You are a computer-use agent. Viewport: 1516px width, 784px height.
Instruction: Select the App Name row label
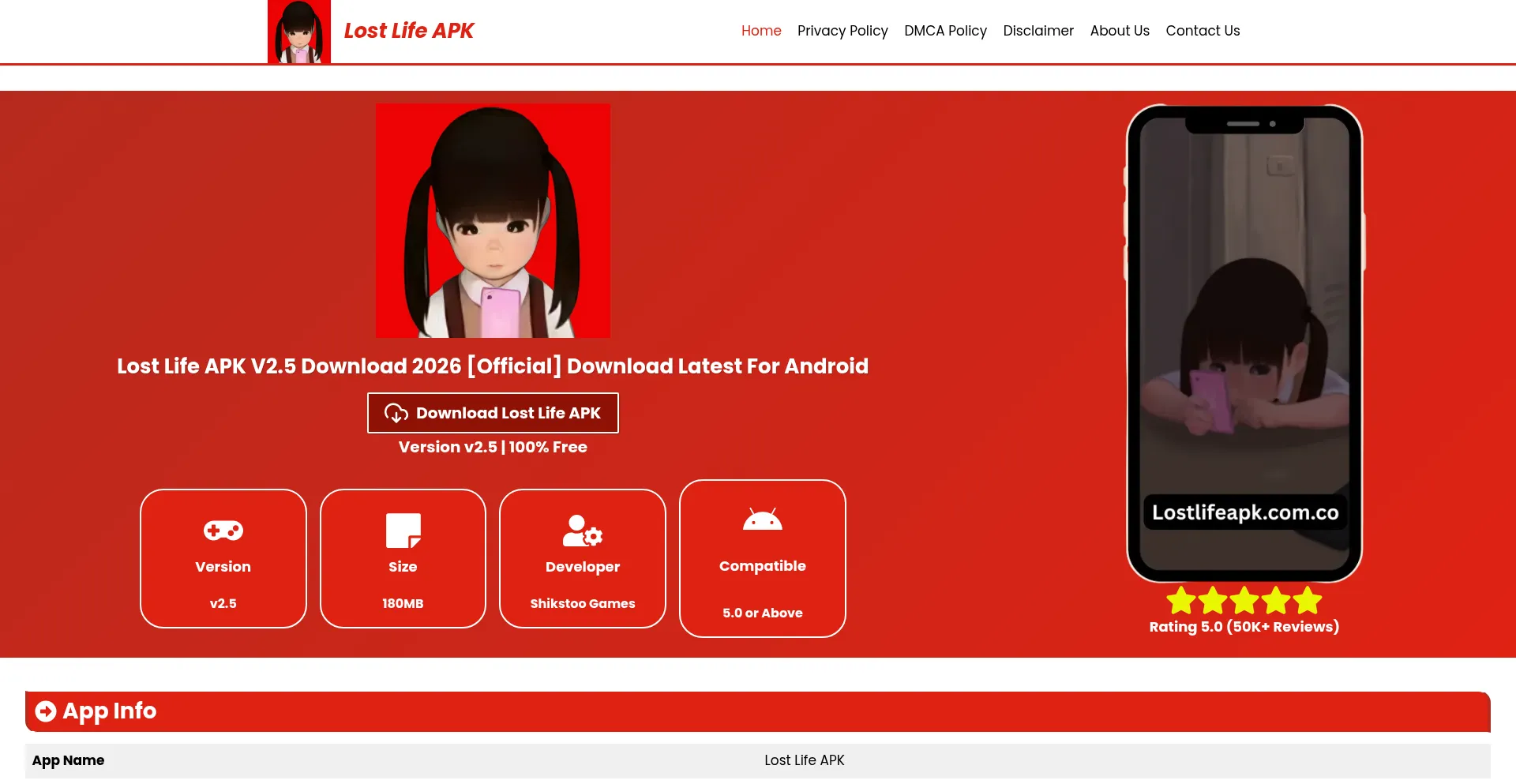coord(68,760)
